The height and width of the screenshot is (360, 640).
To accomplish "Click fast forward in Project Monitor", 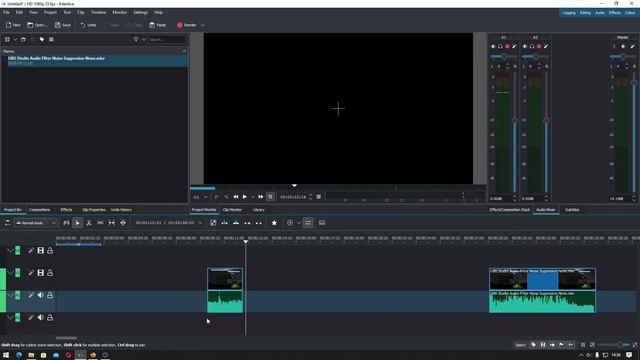I will [x=260, y=197].
